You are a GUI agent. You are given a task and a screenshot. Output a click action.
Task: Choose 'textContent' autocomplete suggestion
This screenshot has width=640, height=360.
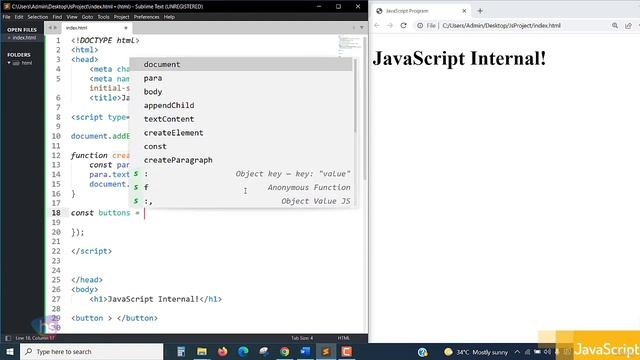click(x=241, y=119)
